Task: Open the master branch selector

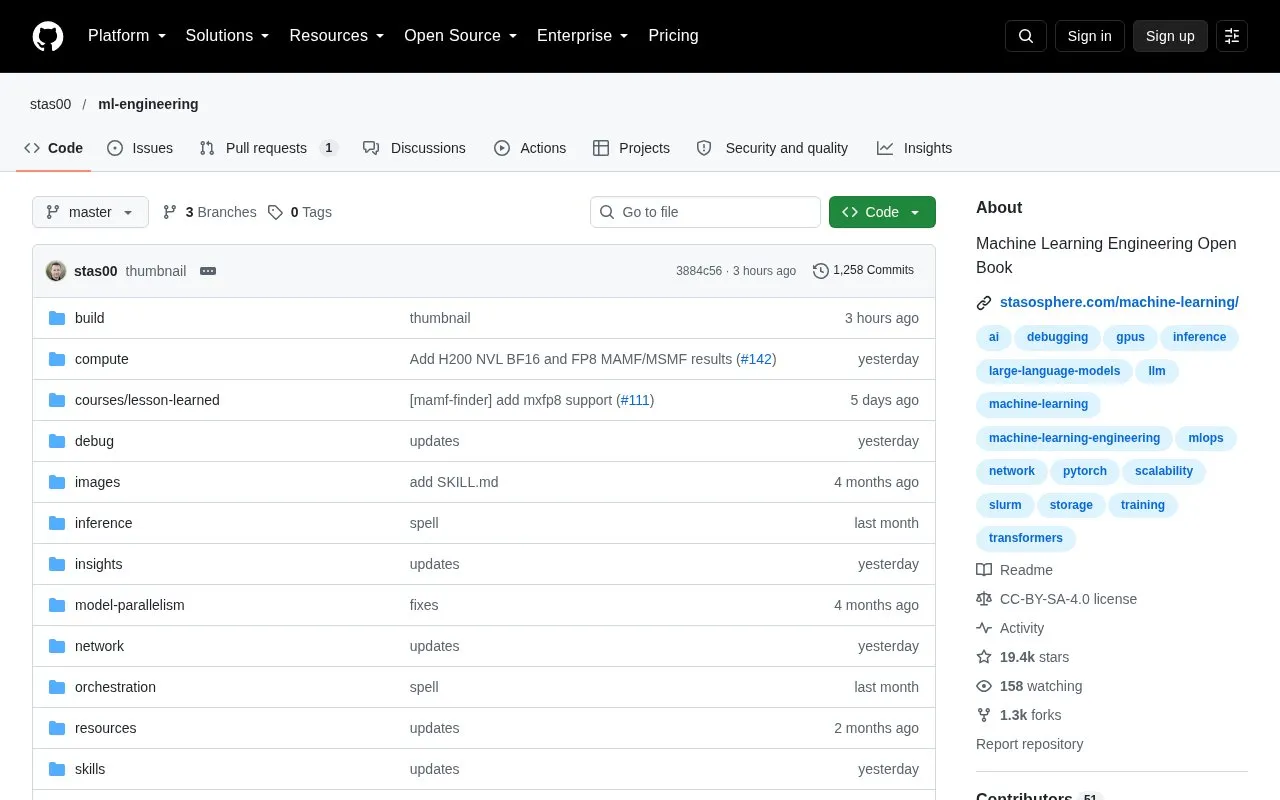Action: 90,212
